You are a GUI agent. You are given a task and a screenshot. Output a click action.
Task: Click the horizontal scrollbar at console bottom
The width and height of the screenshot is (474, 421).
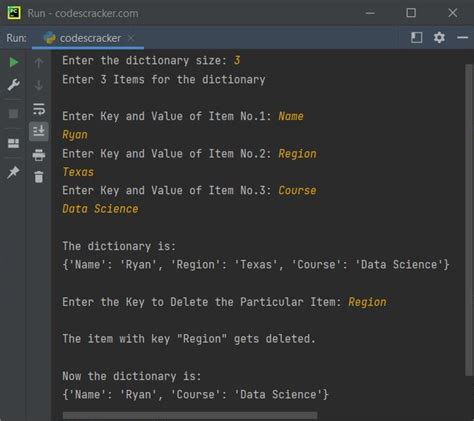pyautogui.click(x=190, y=415)
